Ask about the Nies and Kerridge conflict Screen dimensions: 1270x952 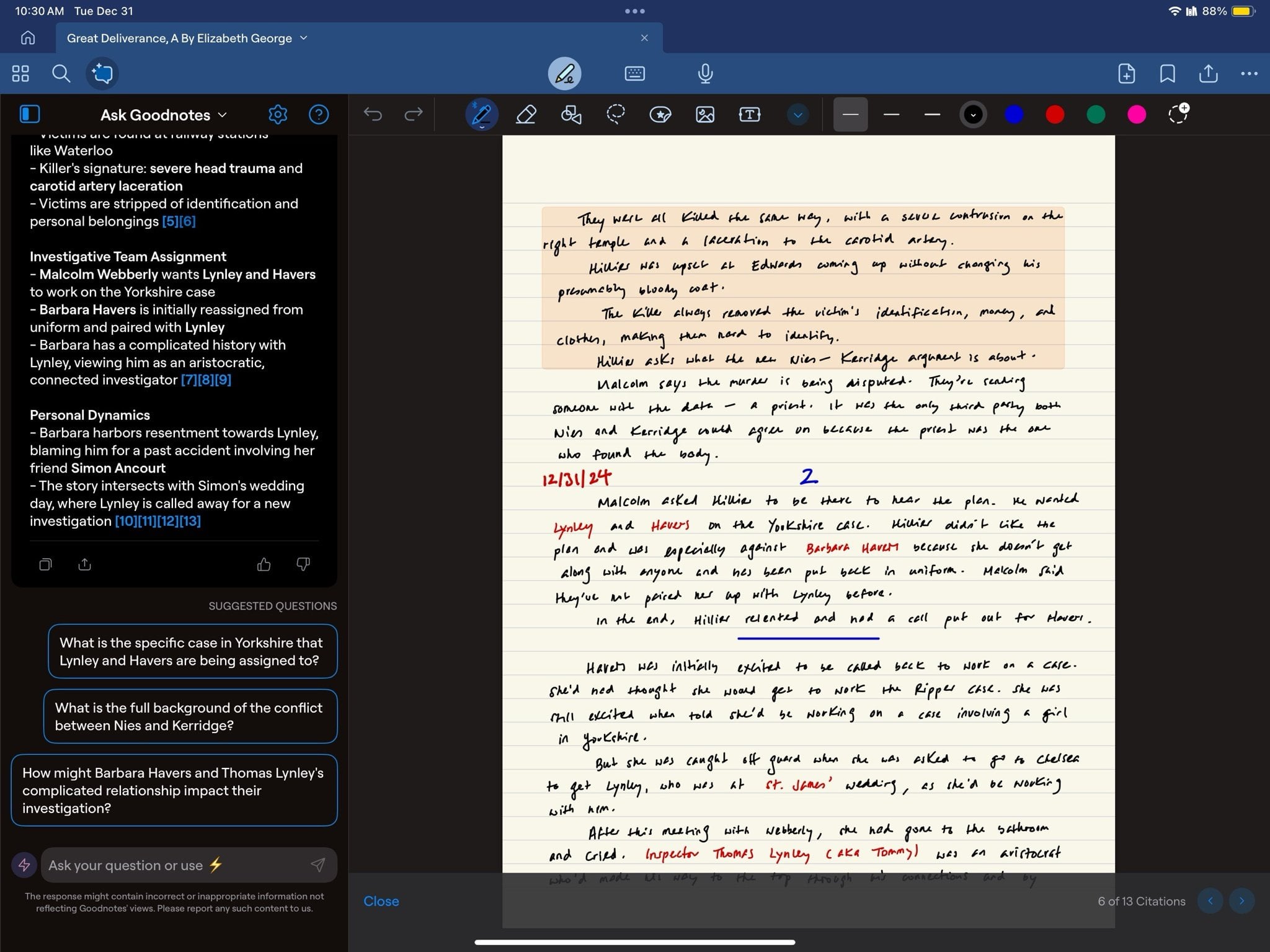pos(190,716)
